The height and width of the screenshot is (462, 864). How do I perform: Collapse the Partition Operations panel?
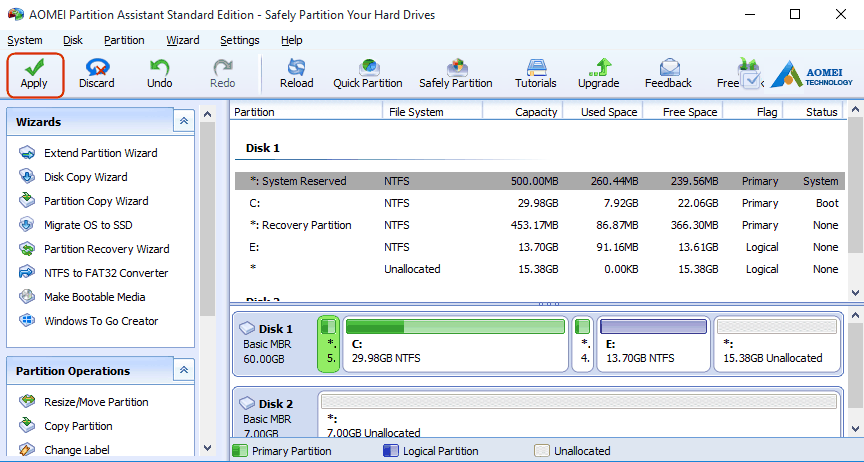click(x=183, y=370)
